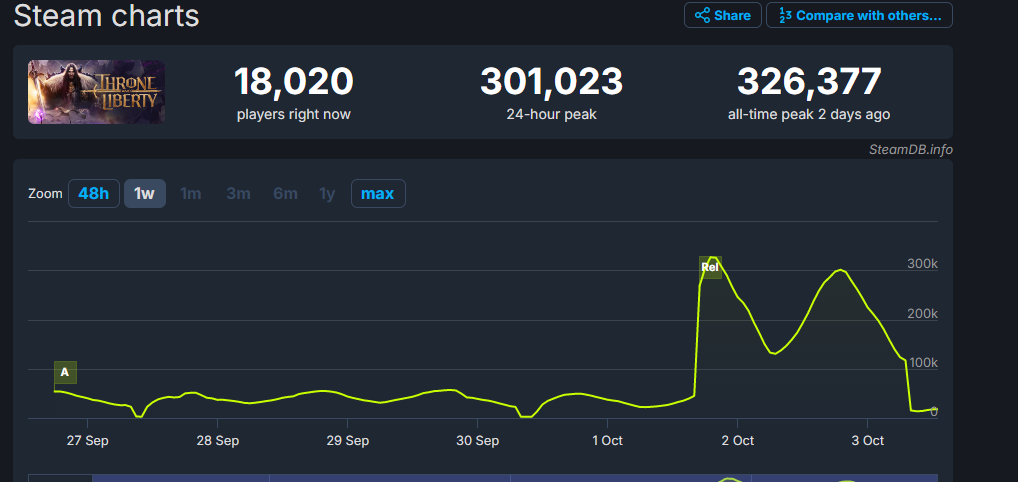The height and width of the screenshot is (482, 1018).
Task: Click the 'A' annotation marker on chart
Action: 65,372
